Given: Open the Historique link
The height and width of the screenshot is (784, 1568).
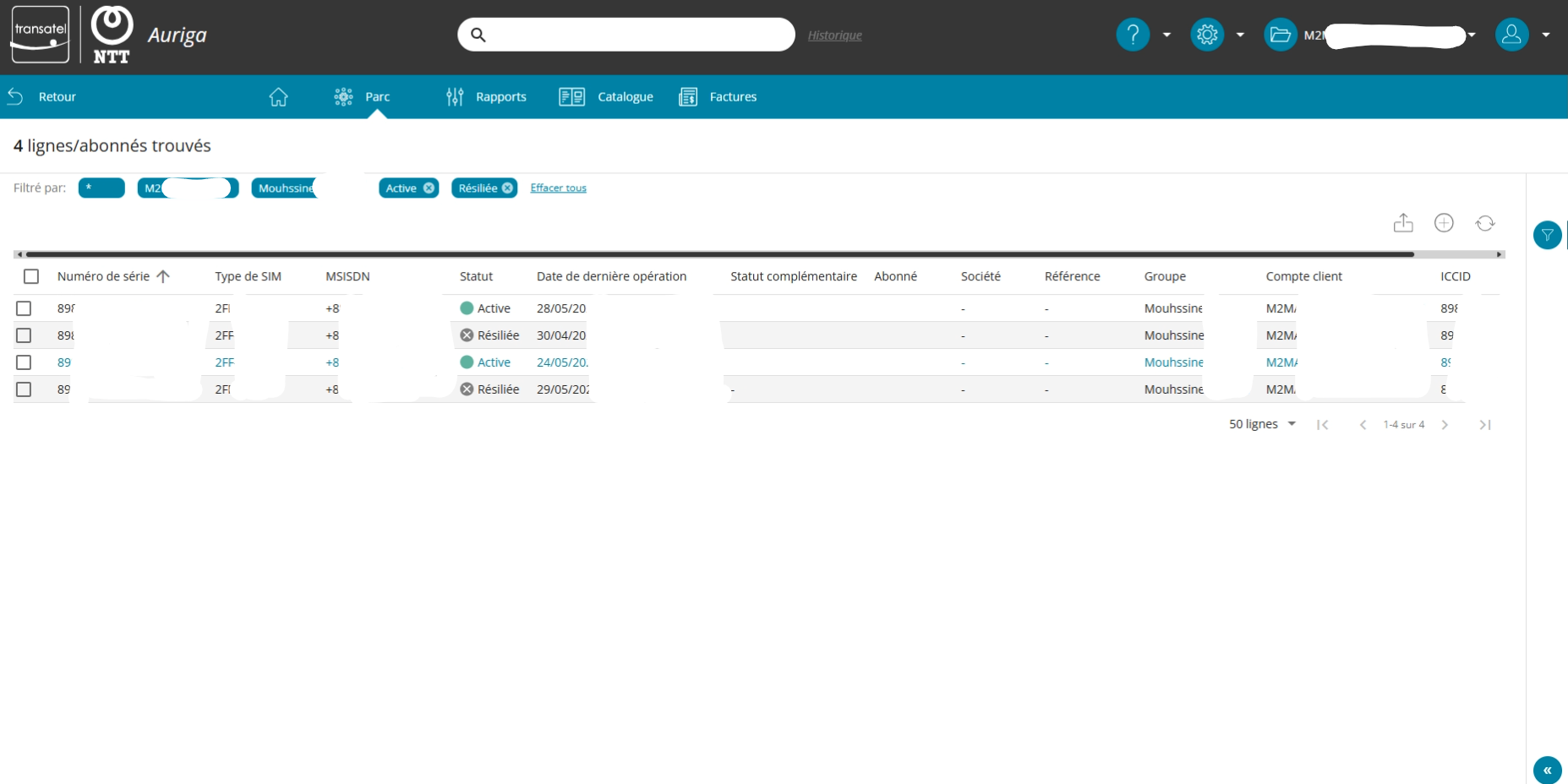Looking at the screenshot, I should [834, 35].
